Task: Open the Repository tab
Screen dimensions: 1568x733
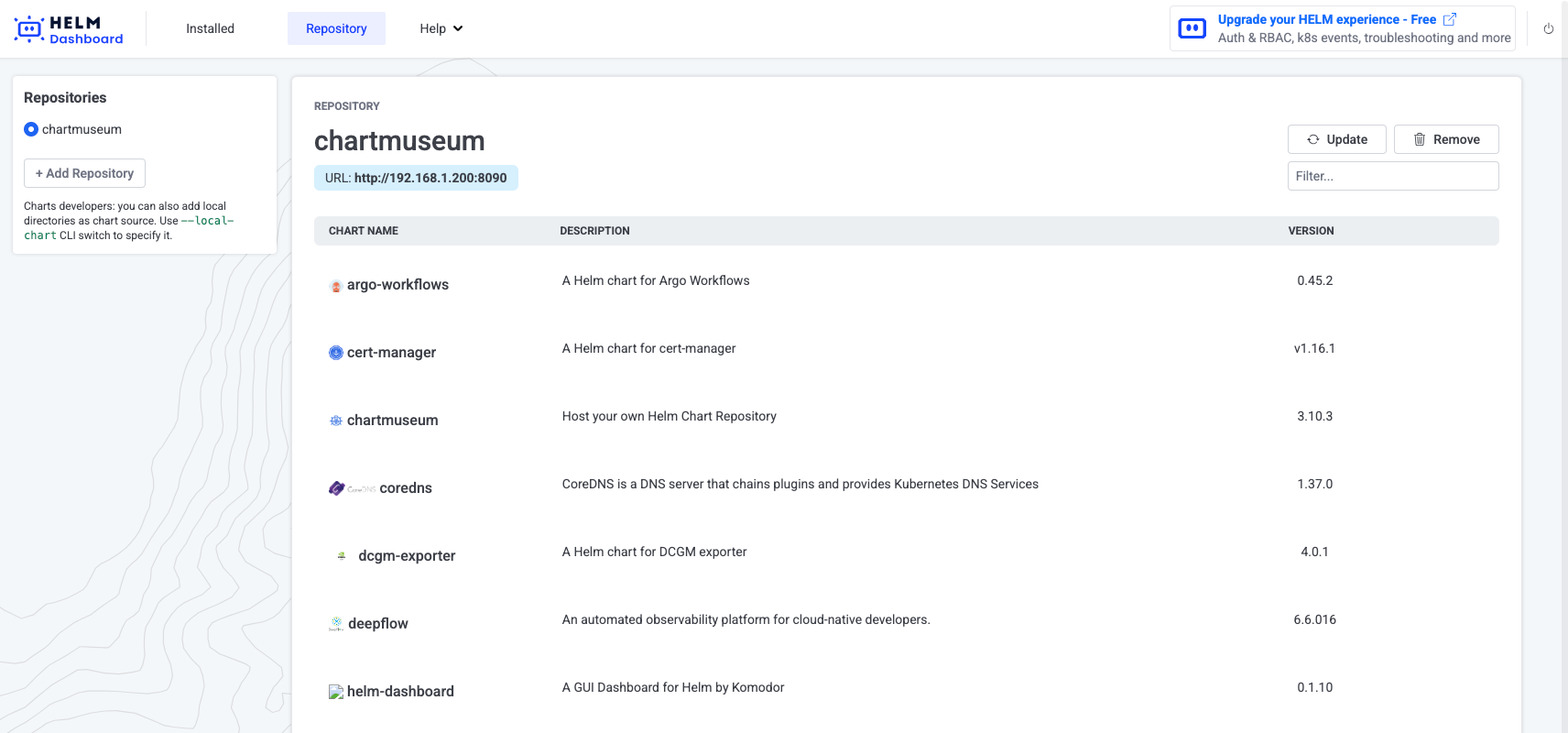Action: [336, 28]
